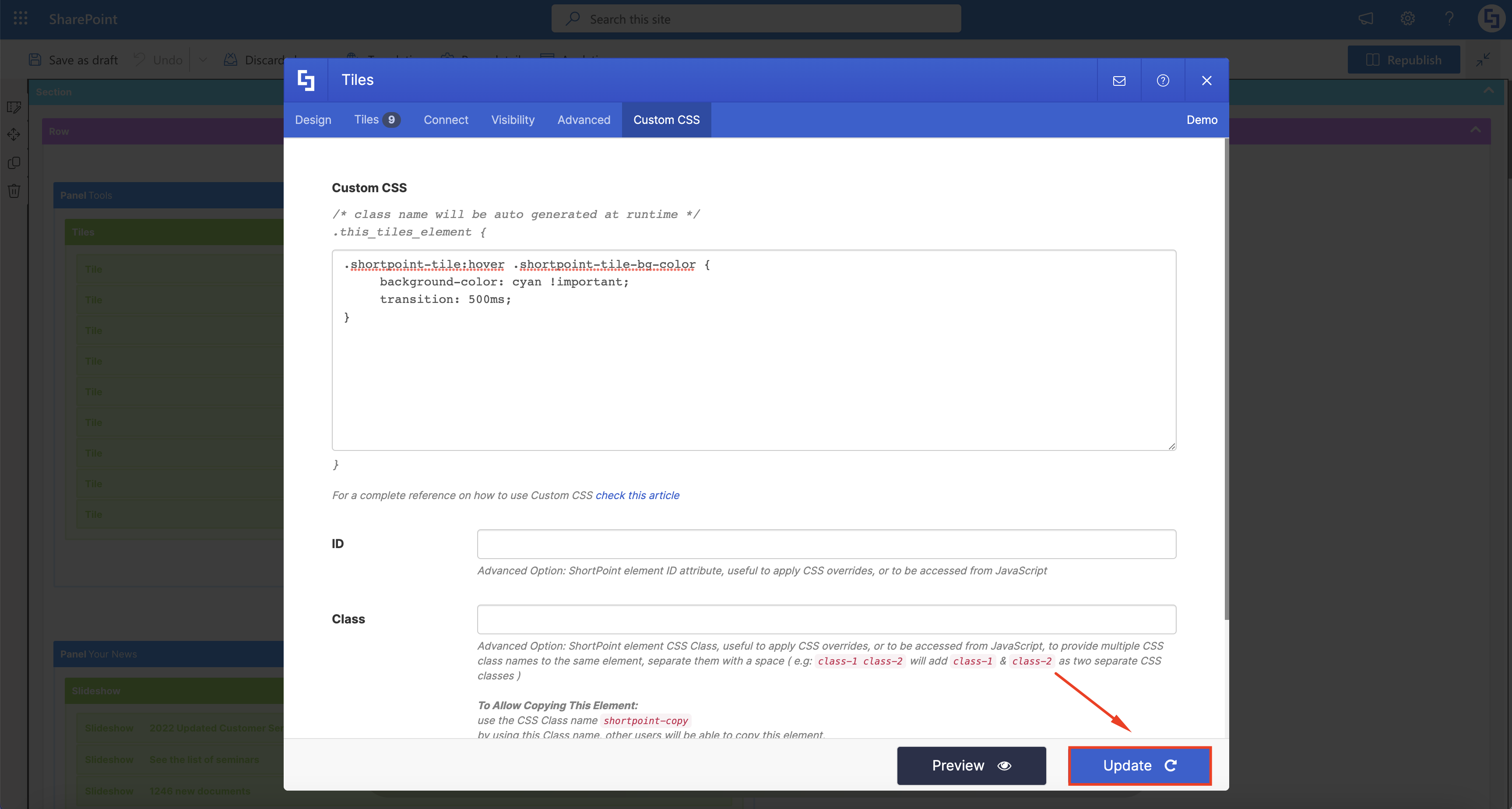Screen dimensions: 1512x809
Task: Open the help question mark in Tiles dialog
Action: point(1162,81)
